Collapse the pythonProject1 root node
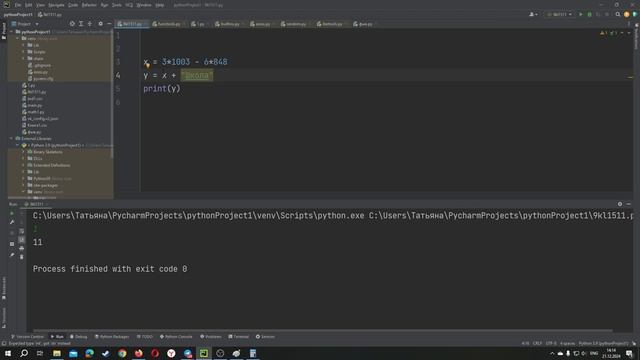The width and height of the screenshot is (640, 360). 11,32
